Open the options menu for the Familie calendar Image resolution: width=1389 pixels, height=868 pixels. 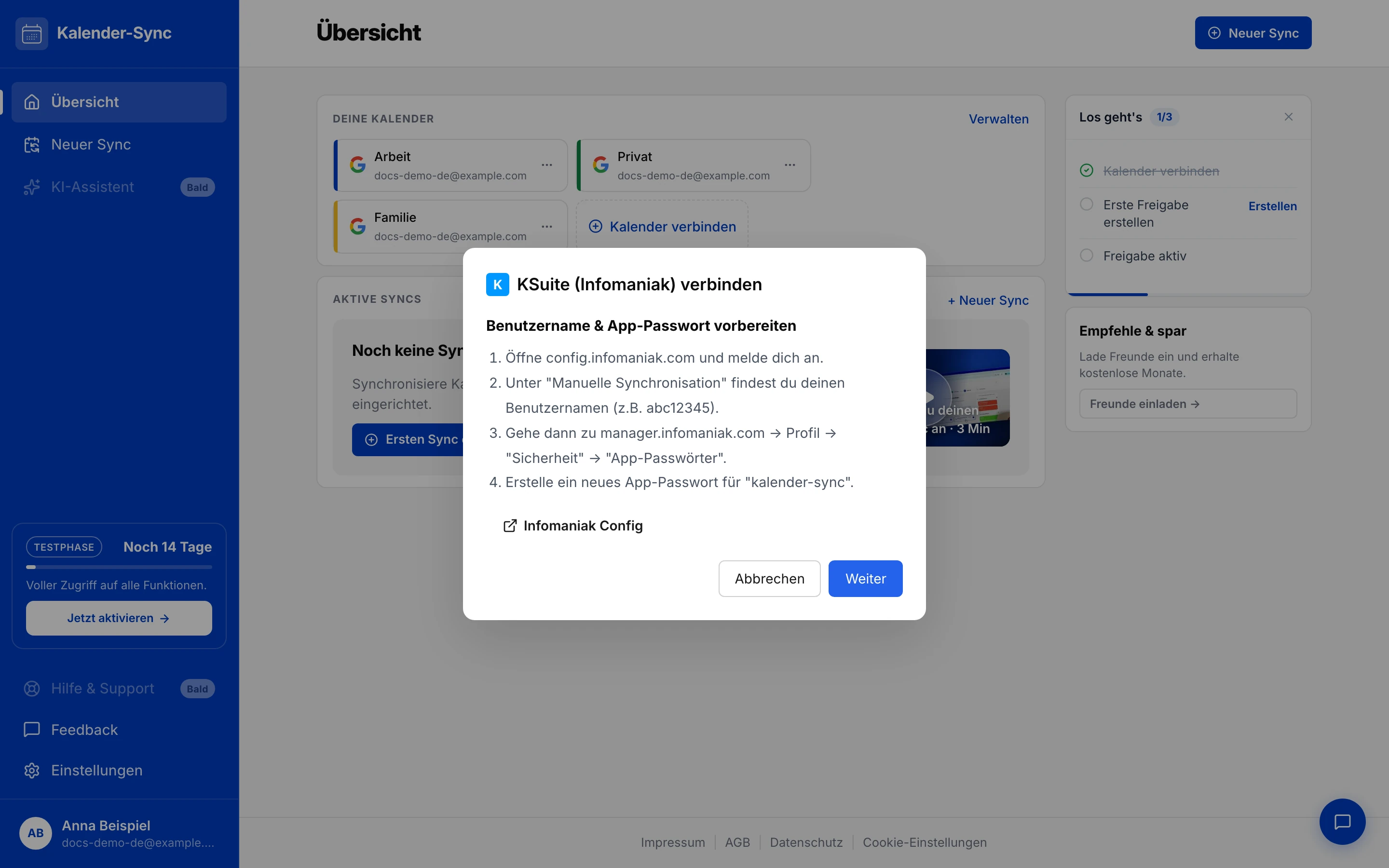(x=547, y=227)
